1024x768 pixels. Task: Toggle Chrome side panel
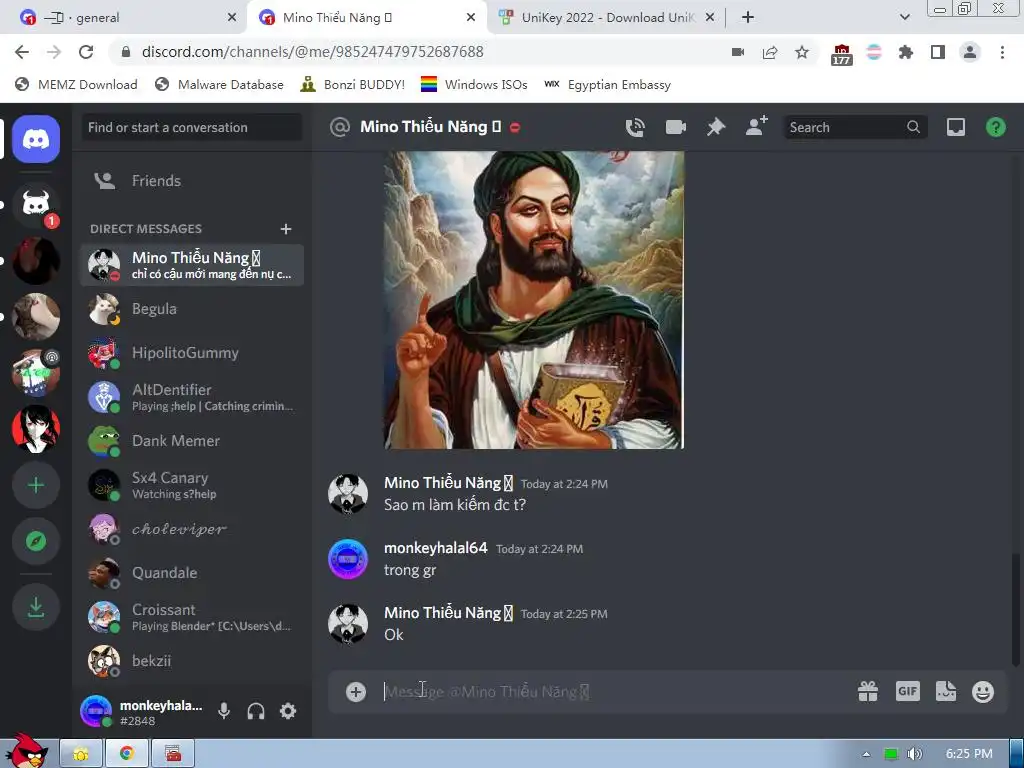click(x=938, y=52)
